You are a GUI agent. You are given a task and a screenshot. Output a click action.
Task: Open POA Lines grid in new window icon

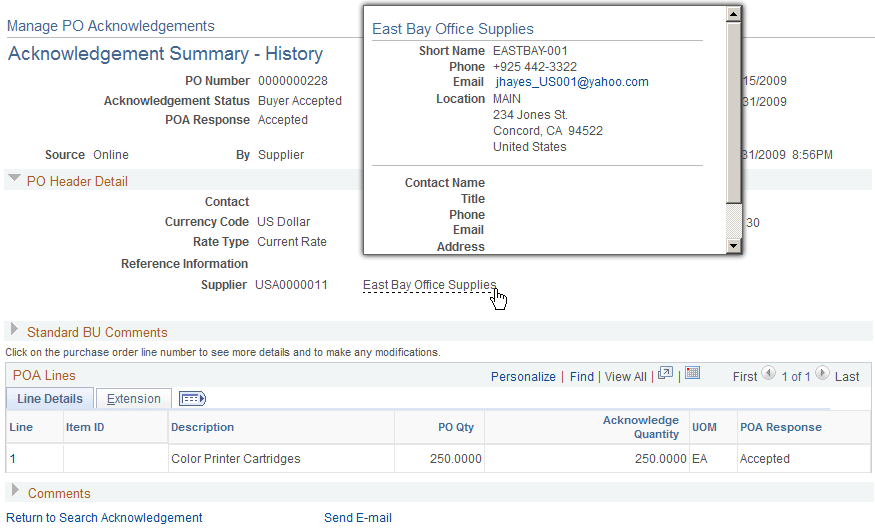tap(665, 373)
